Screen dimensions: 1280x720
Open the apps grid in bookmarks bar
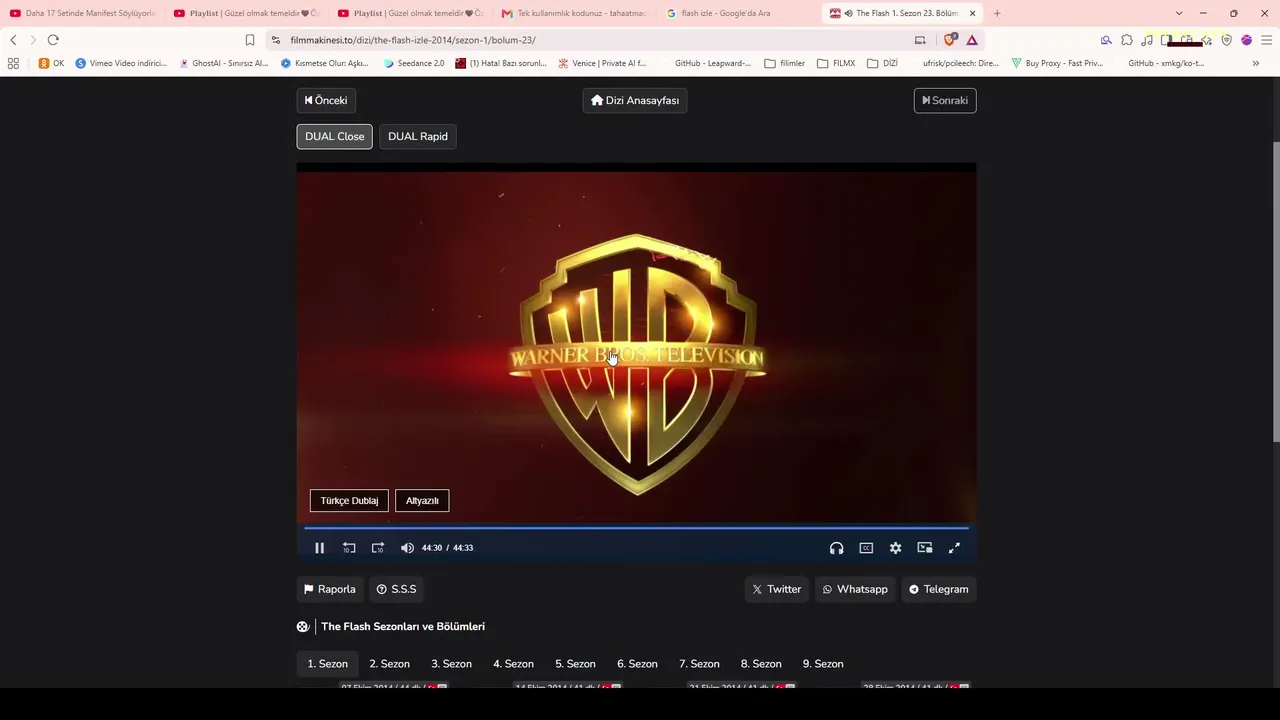[x=13, y=63]
